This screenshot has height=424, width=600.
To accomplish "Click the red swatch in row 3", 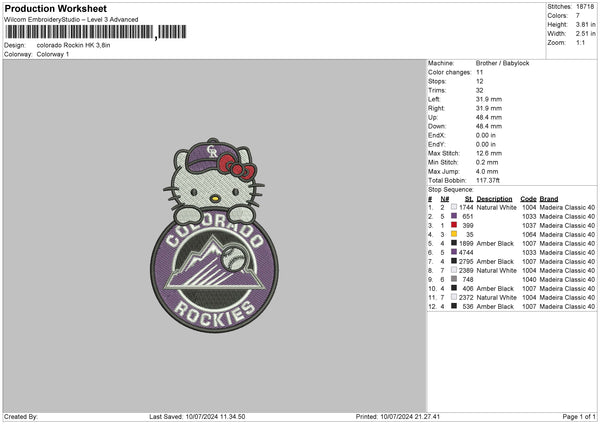I will coord(454,225).
